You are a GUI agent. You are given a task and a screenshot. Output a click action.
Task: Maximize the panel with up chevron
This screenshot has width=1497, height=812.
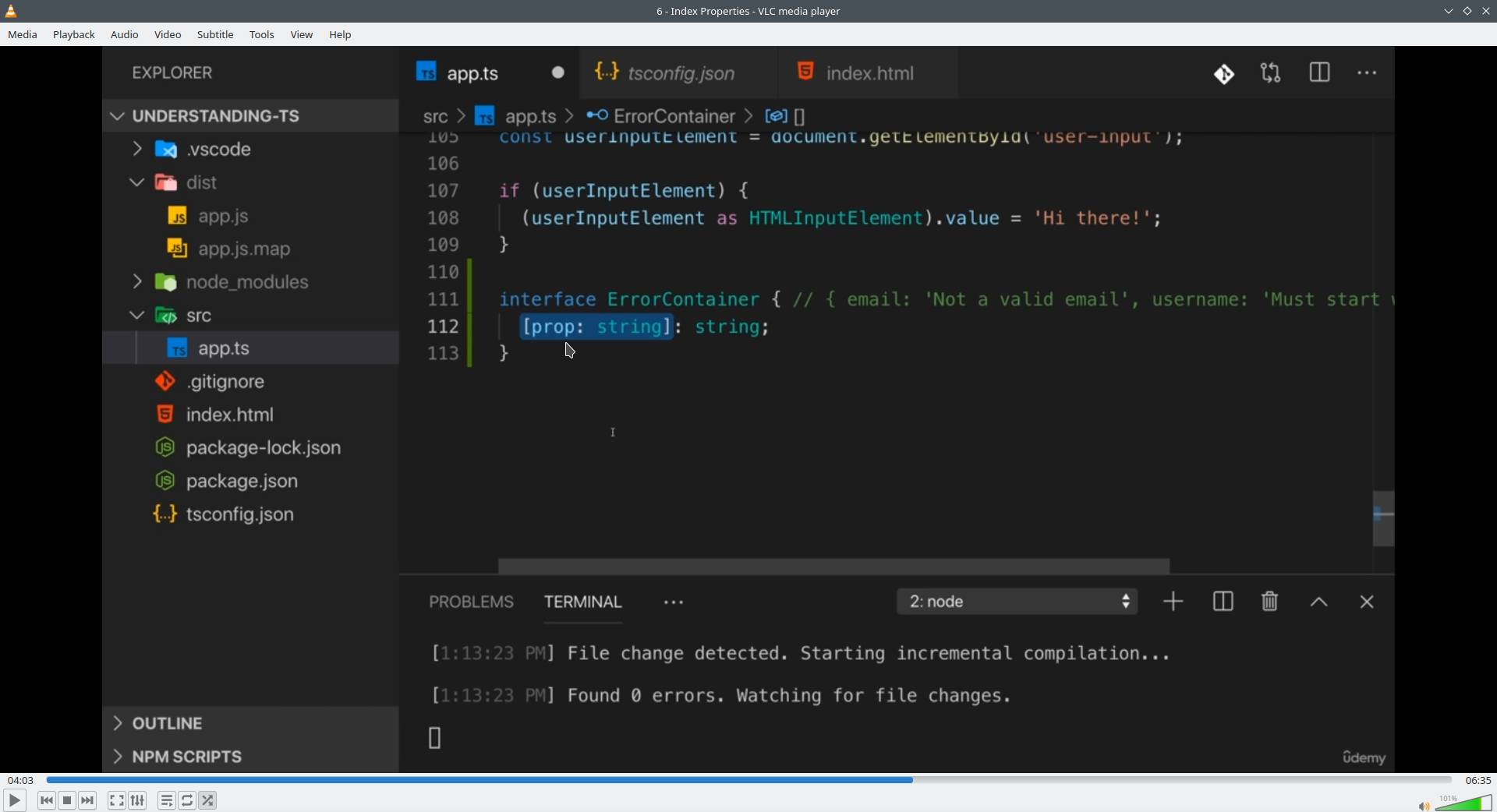point(1318,602)
